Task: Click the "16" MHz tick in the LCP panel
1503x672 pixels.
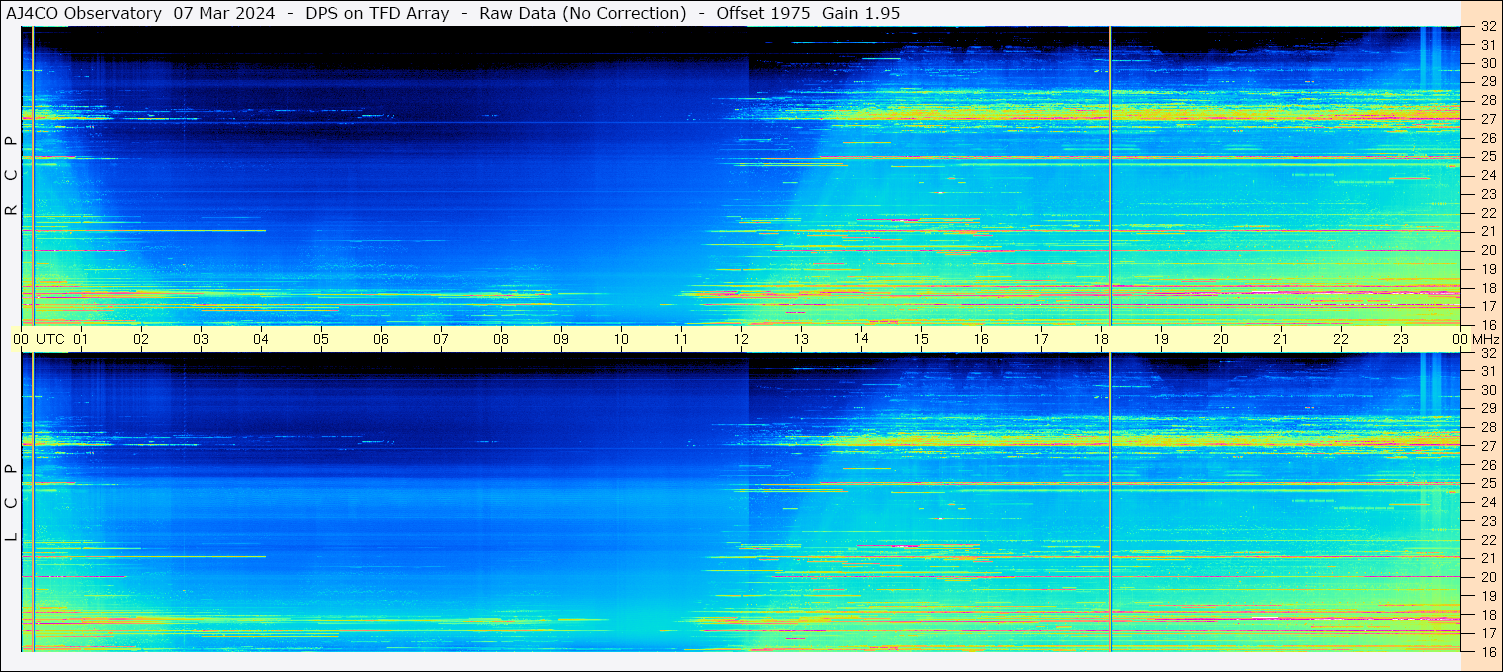Action: [1487, 651]
